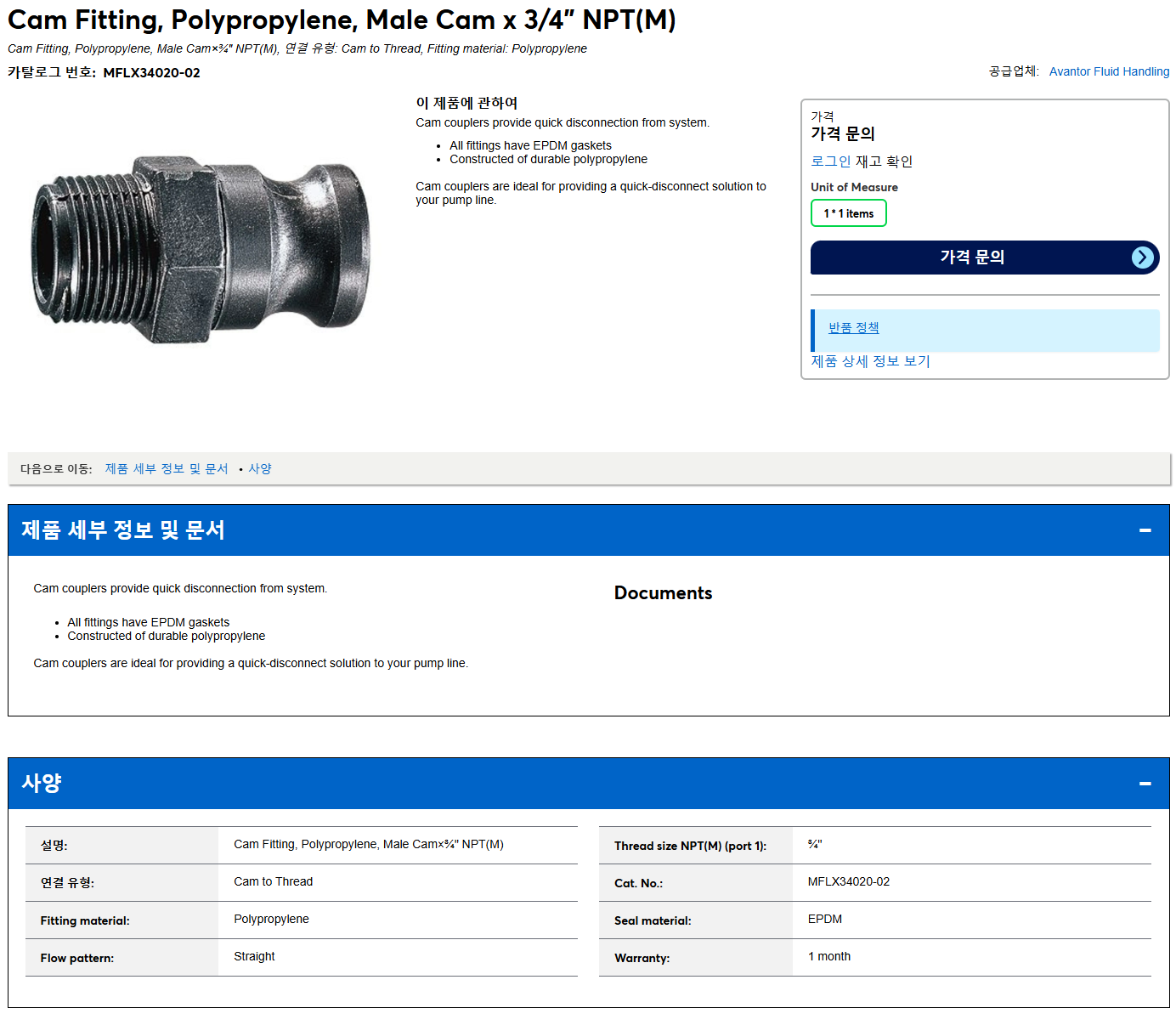Jump to 제품 세부 정보 및 문서 anchor
The width and height of the screenshot is (1176, 1025).
coord(167,468)
